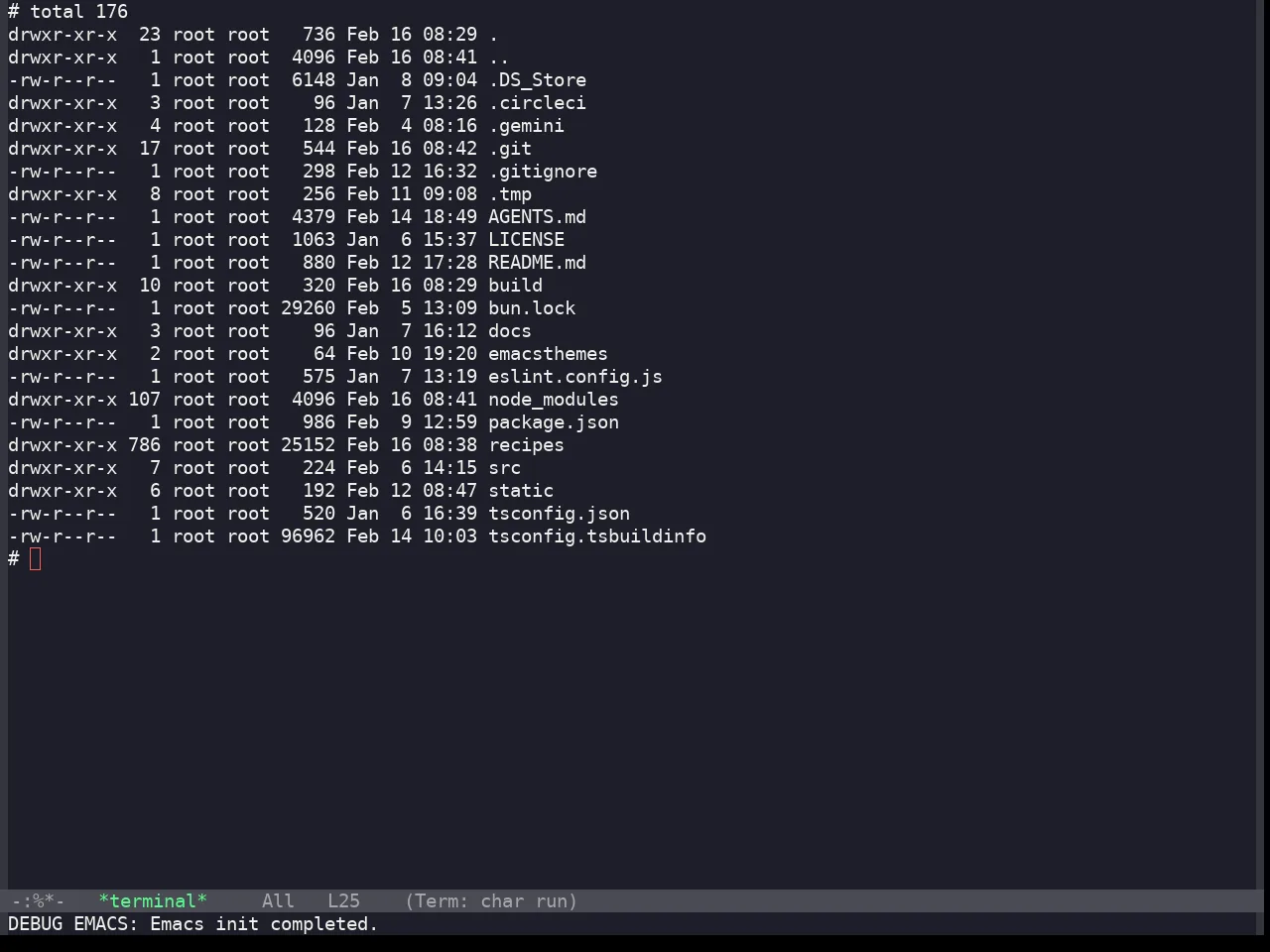Click the (Term: char run) mode indicator
1270x952 pixels.
(491, 901)
